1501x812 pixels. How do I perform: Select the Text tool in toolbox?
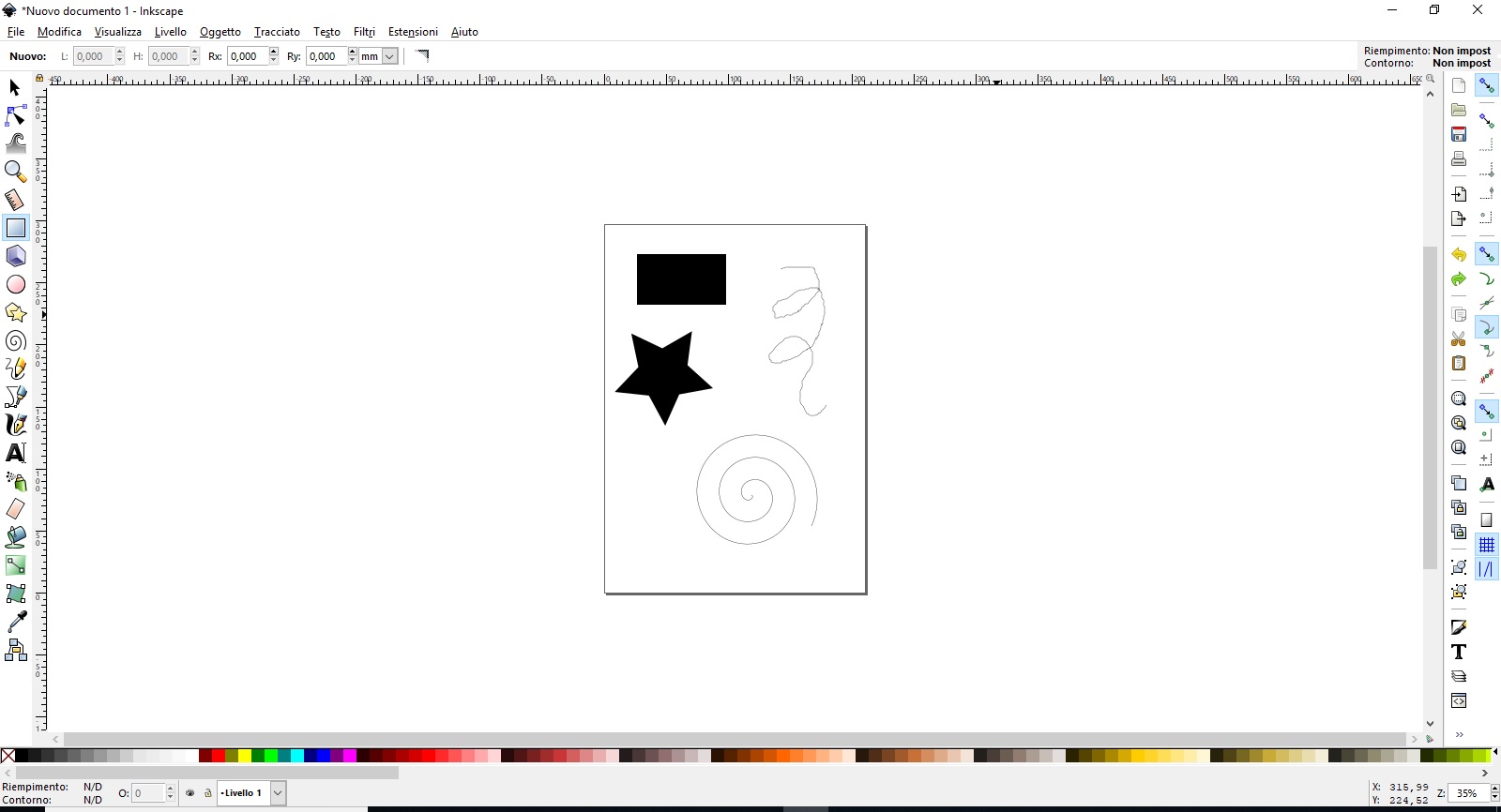coord(15,453)
